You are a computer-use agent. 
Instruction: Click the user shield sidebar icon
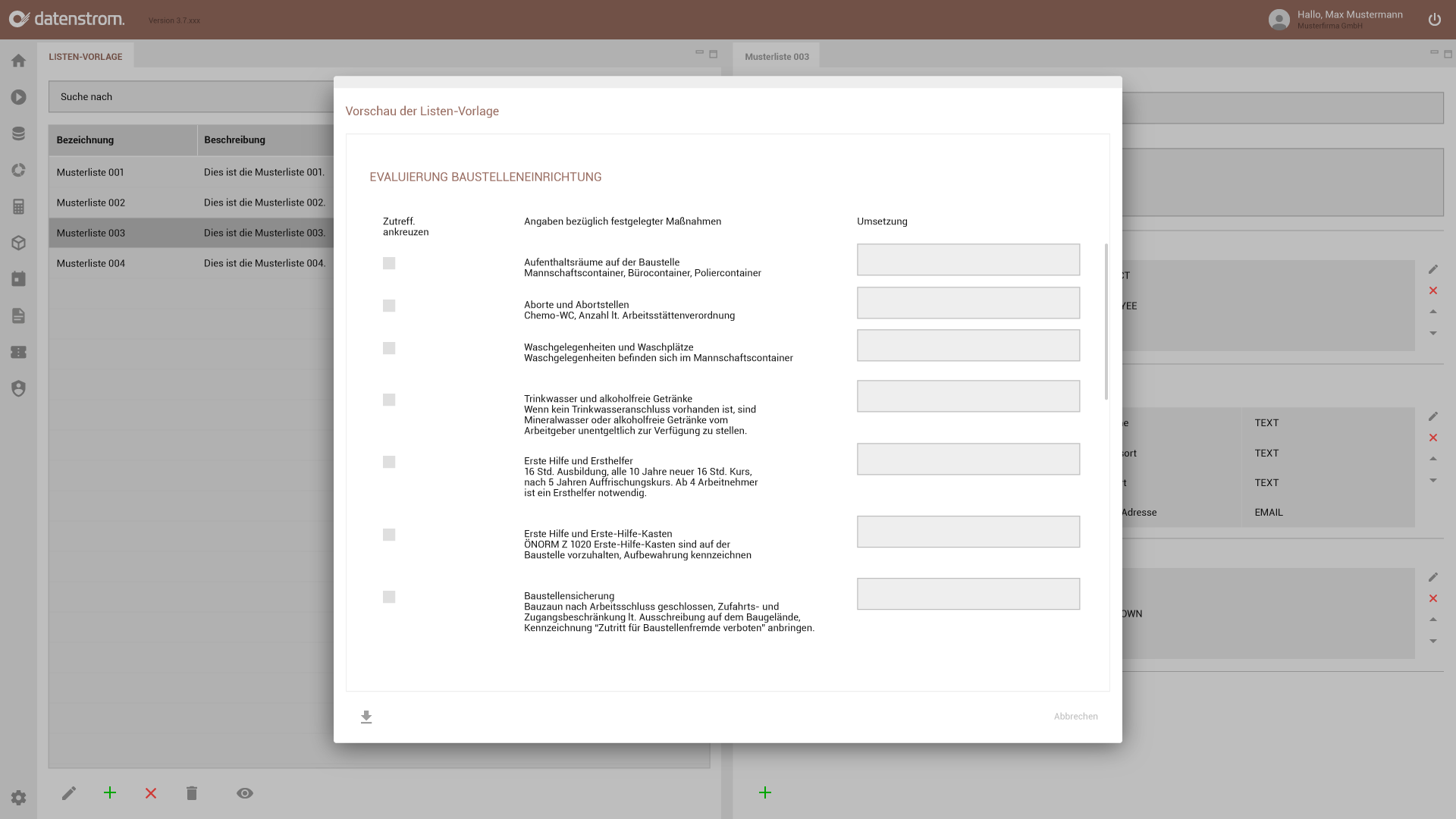tap(18, 388)
